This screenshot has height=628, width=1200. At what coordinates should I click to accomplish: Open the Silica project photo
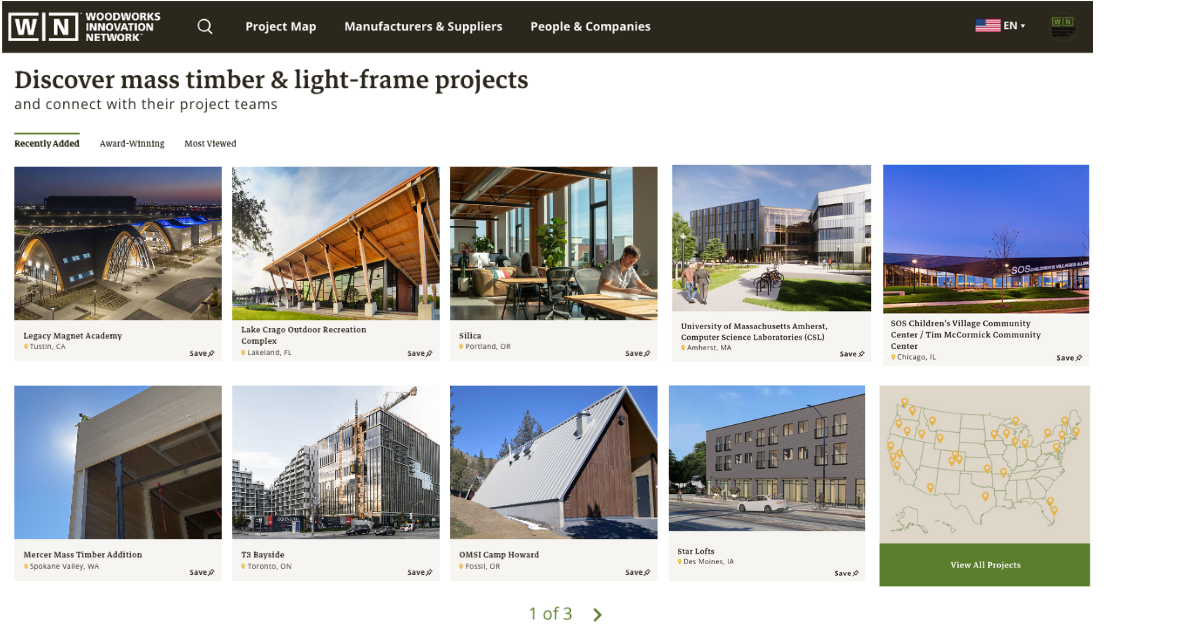[x=554, y=243]
